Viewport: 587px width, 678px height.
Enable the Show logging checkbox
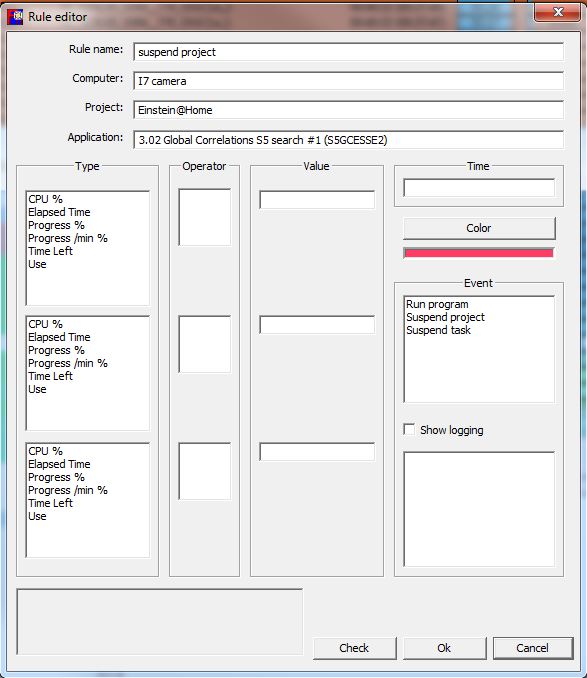[x=409, y=429]
